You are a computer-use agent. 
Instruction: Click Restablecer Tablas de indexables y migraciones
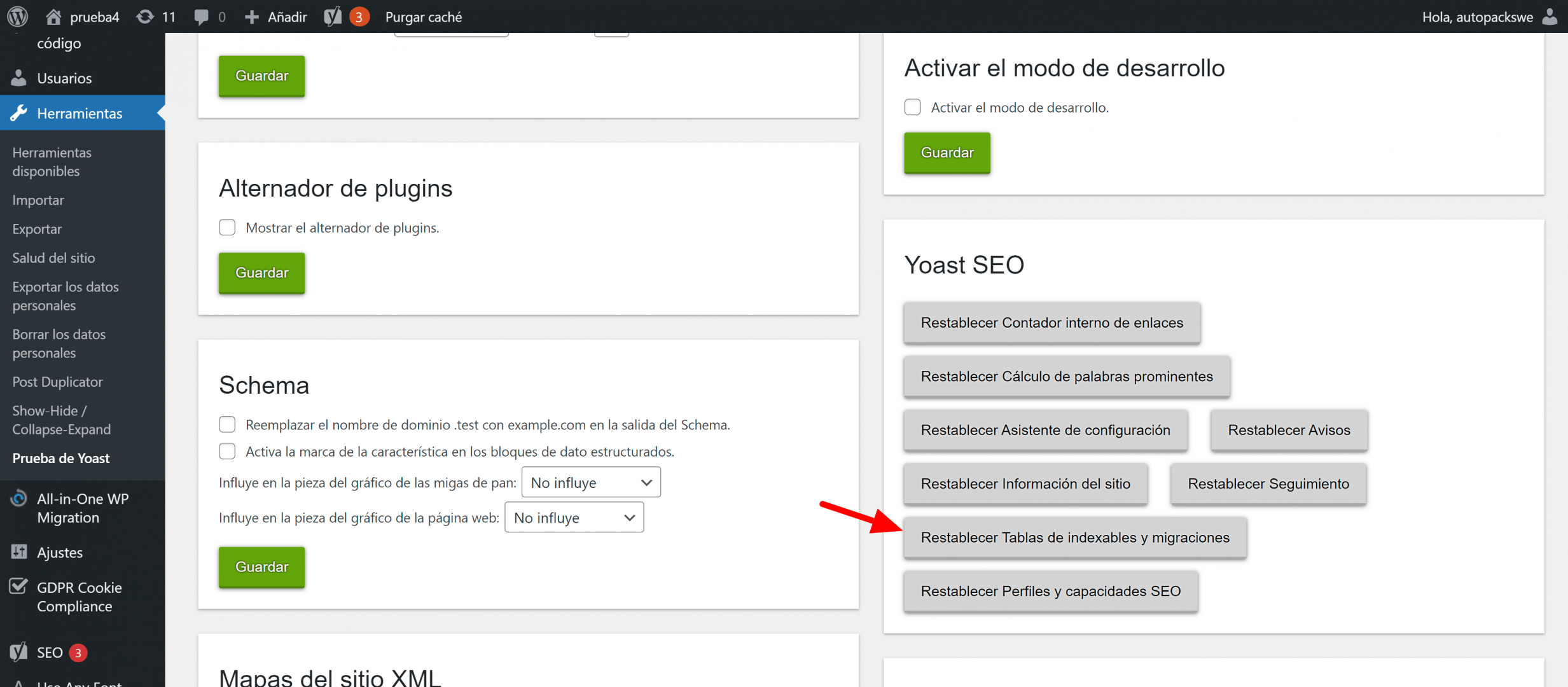pyautogui.click(x=1075, y=538)
